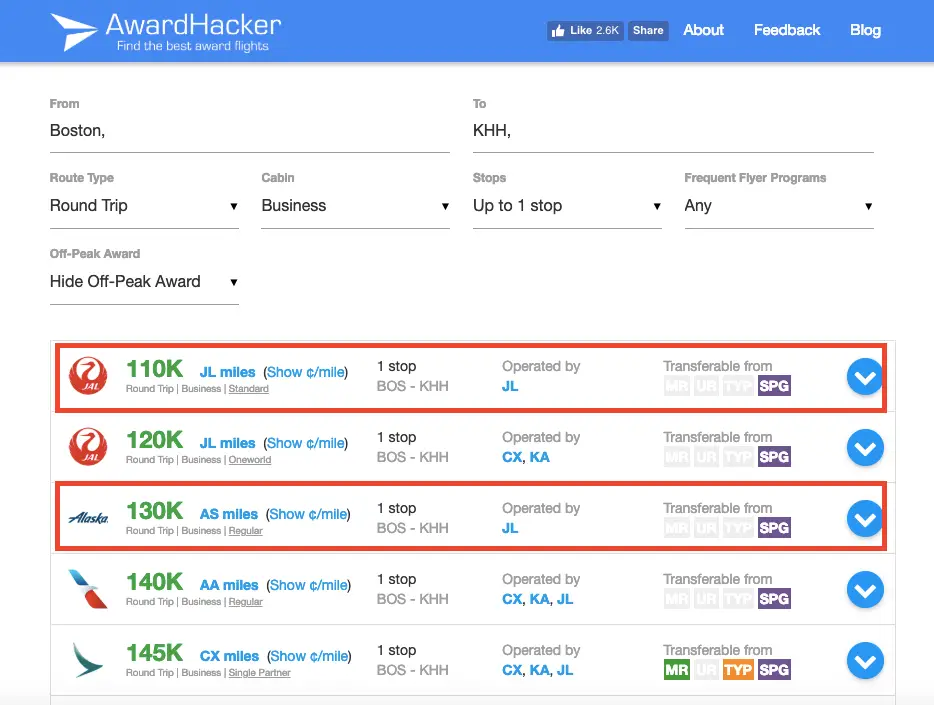Expand the 140K AA miles result
The width and height of the screenshot is (934, 705).
(865, 589)
